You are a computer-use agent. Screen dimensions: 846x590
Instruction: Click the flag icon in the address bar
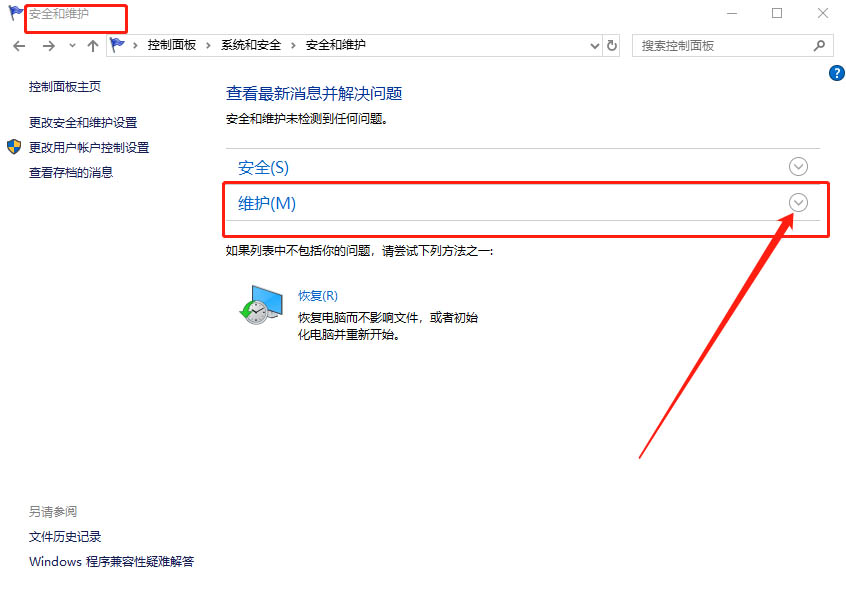[x=118, y=46]
